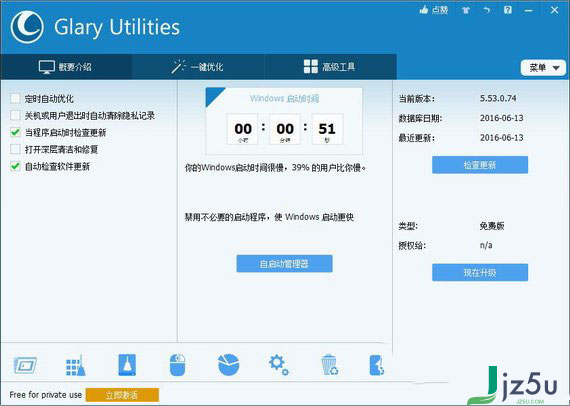
Task: Enable 定时自动优化 checkbox
Action: coord(15,99)
